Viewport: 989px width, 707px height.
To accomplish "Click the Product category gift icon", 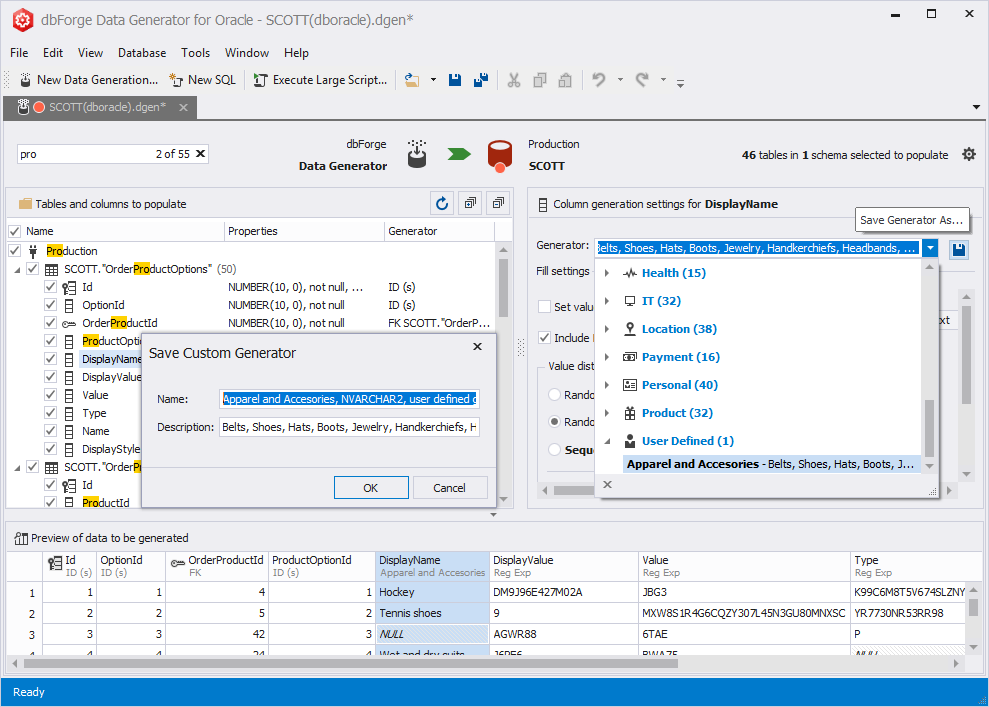I will point(629,413).
